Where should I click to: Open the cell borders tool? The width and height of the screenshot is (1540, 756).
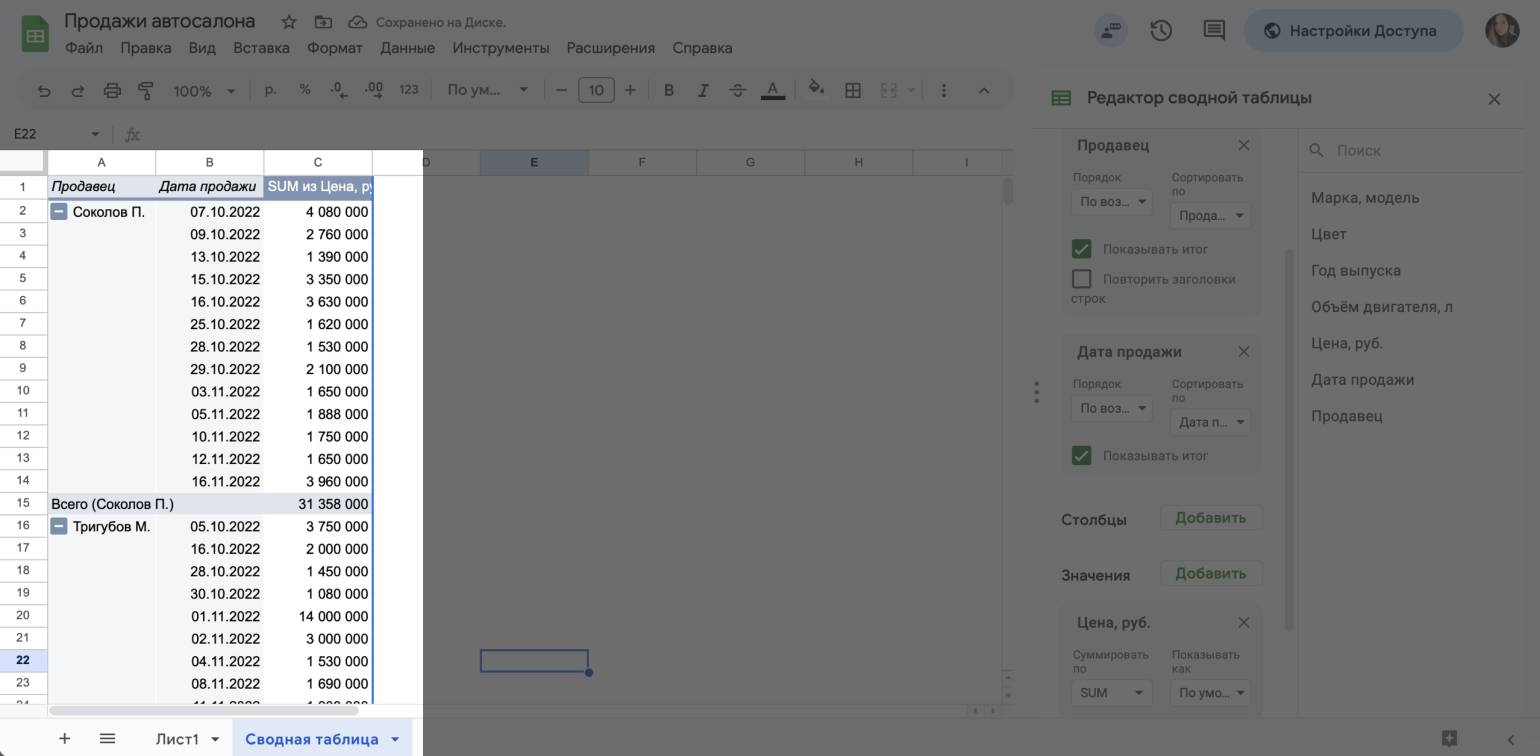(x=853, y=91)
